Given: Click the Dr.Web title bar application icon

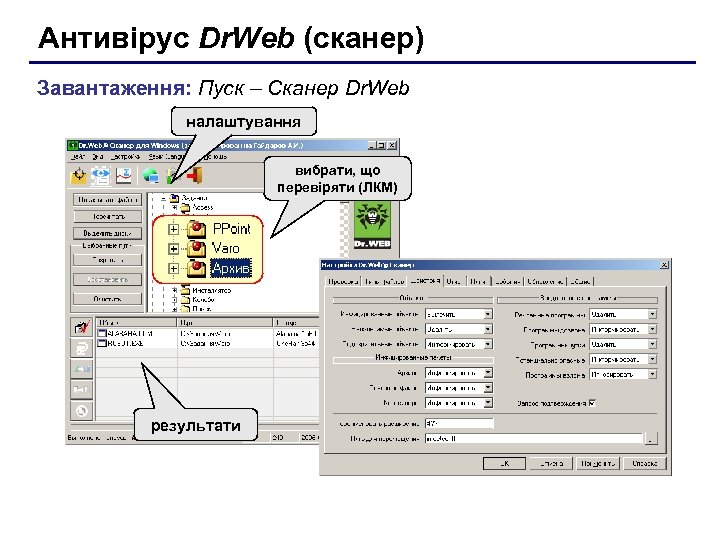Looking at the screenshot, I should (x=72, y=146).
